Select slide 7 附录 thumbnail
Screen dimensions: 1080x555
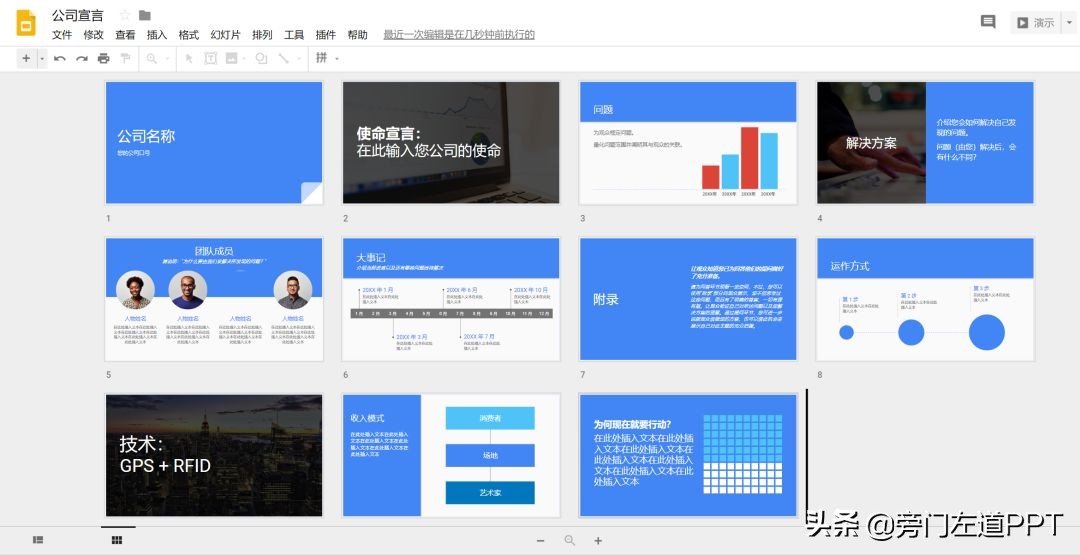[x=688, y=299]
